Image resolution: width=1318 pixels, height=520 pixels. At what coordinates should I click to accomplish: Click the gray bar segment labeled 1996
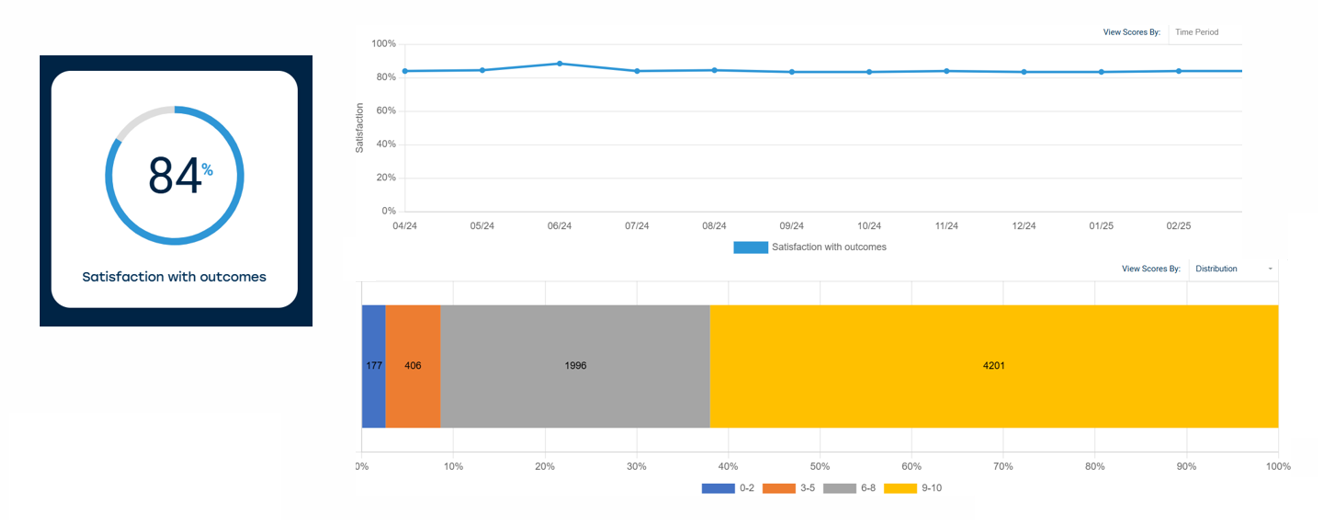click(x=575, y=366)
